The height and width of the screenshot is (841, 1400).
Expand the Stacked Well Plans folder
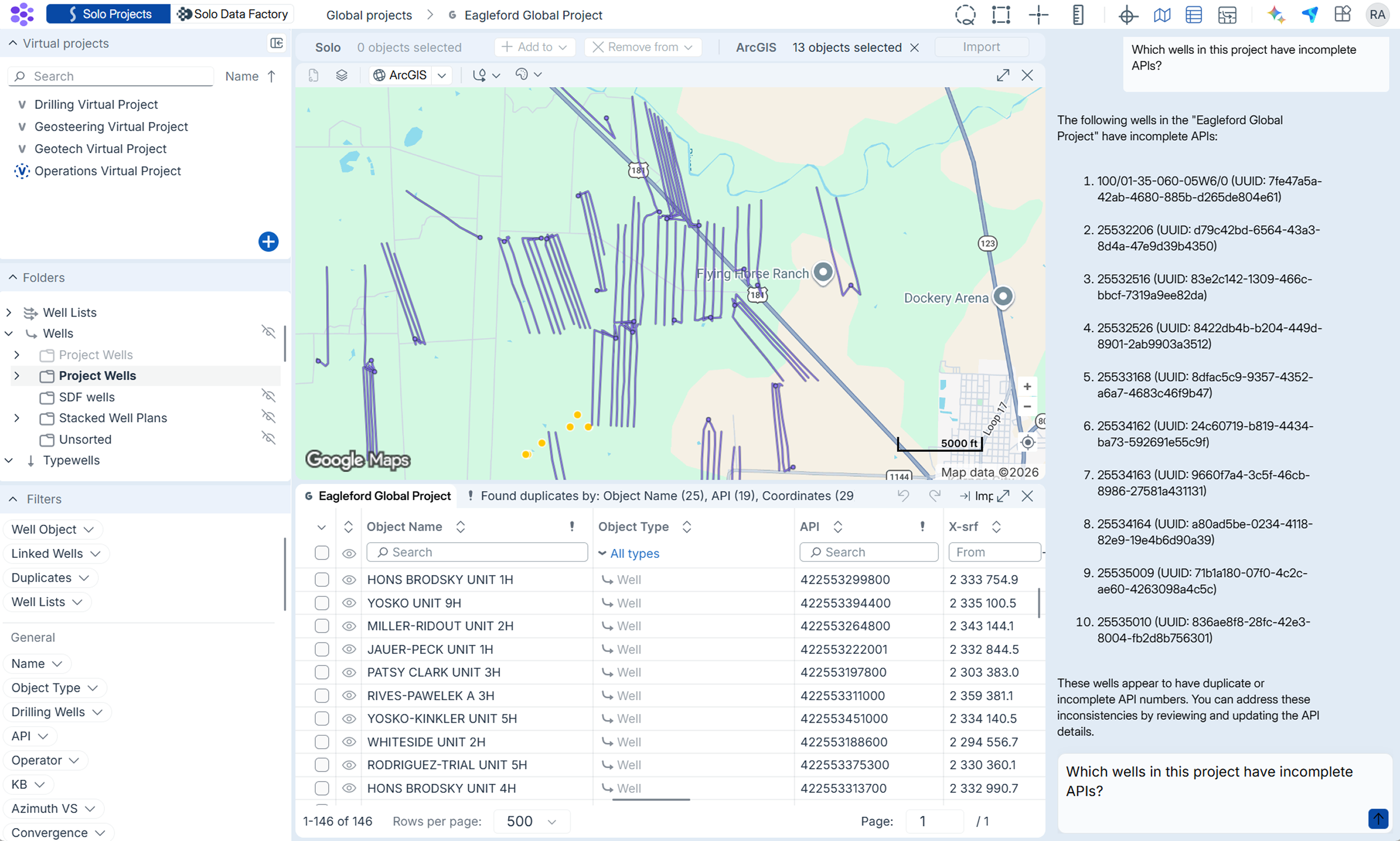[x=16, y=418]
